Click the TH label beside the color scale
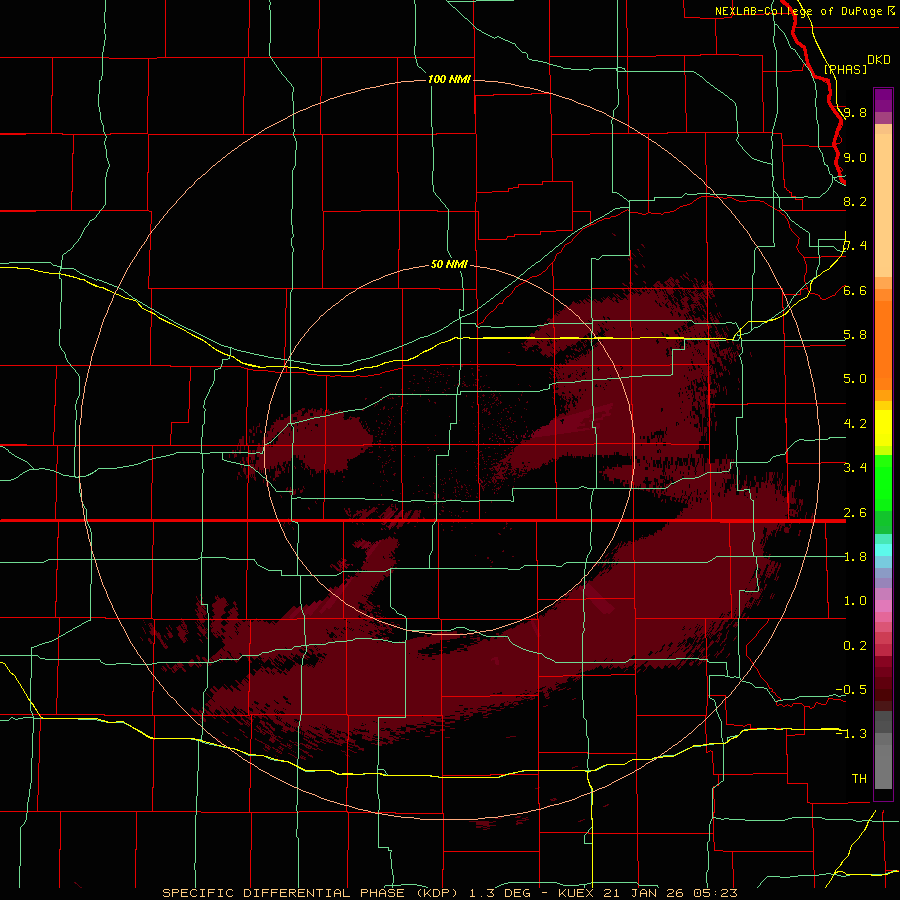The image size is (900, 900). [859, 779]
